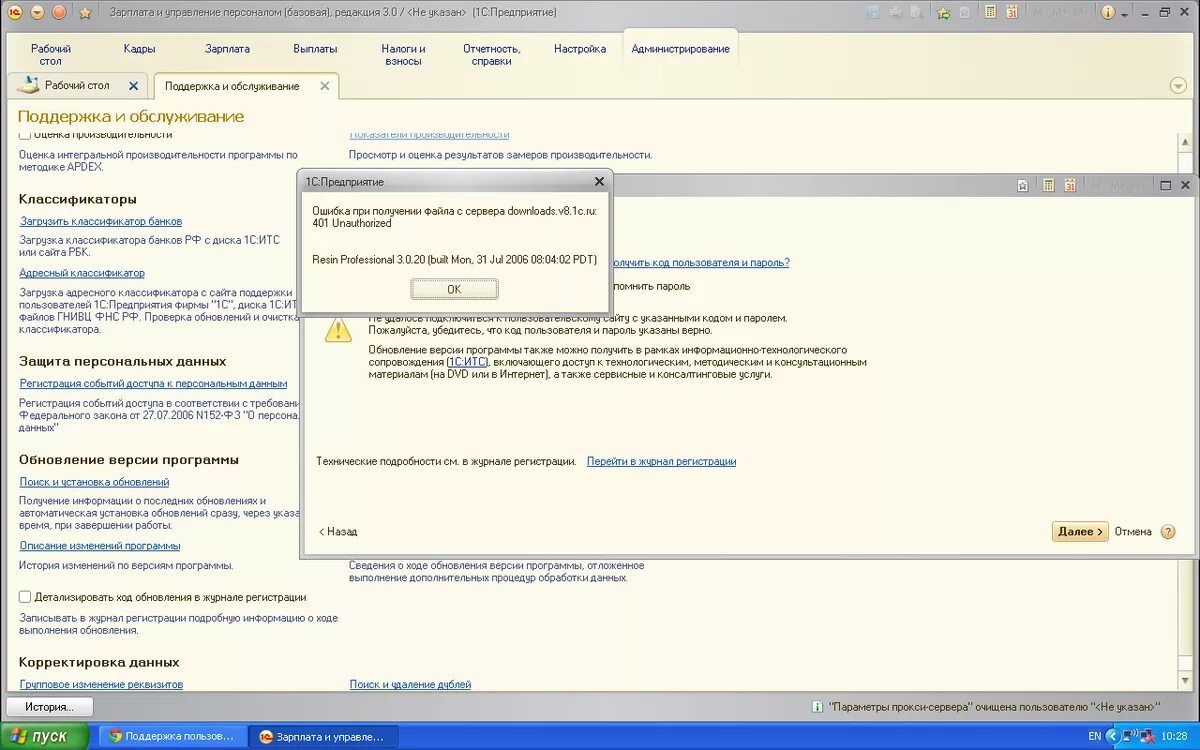Click the grayed print preview icon

click(917, 13)
